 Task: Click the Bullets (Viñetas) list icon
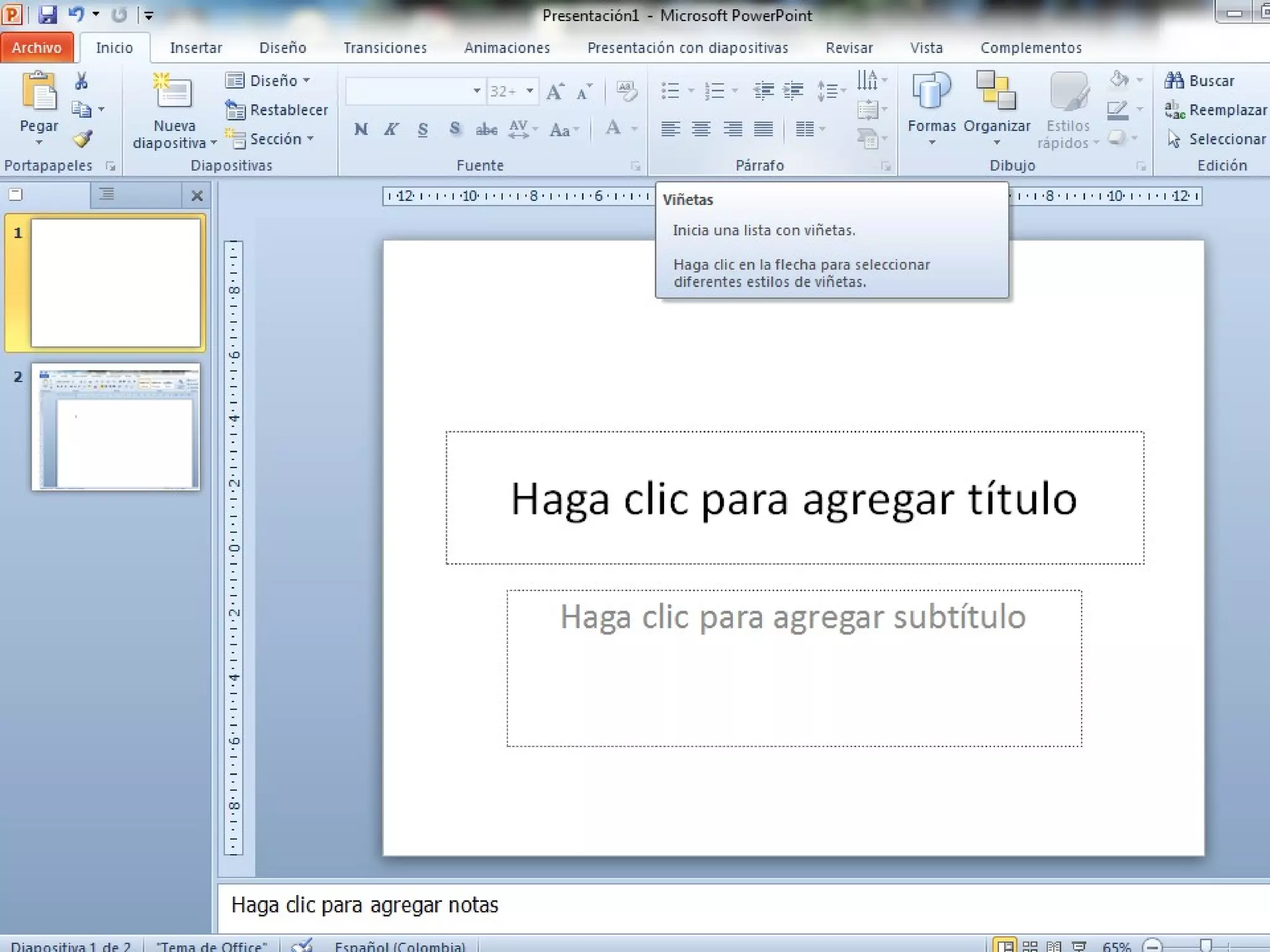(670, 91)
